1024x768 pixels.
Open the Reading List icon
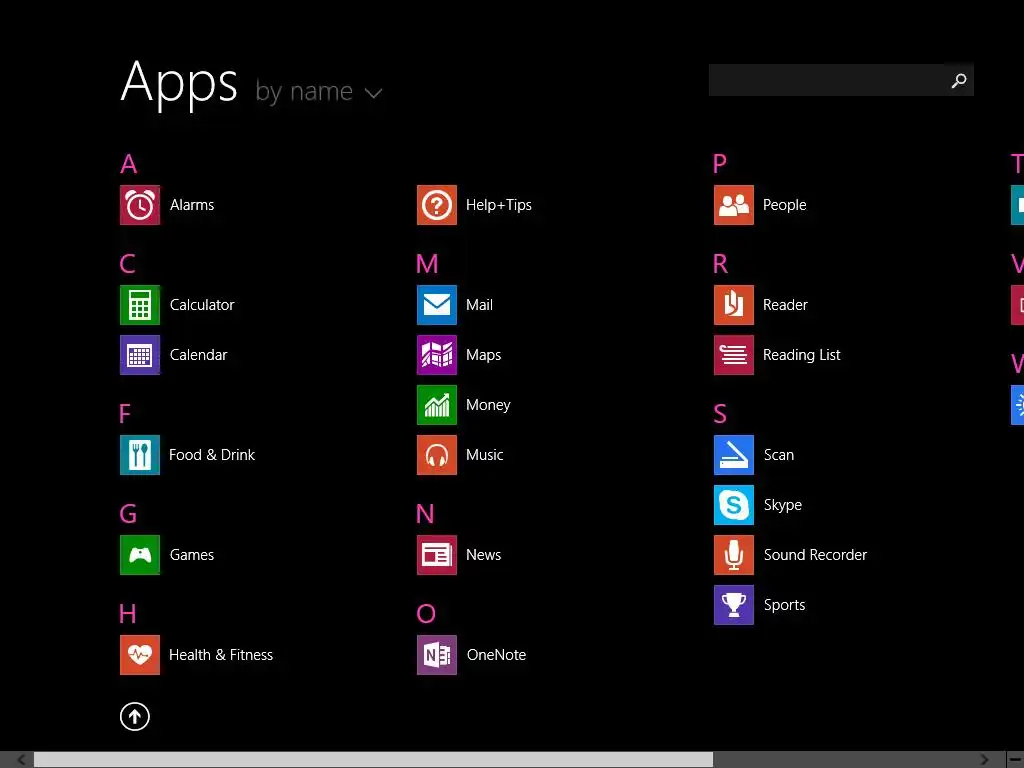point(734,355)
